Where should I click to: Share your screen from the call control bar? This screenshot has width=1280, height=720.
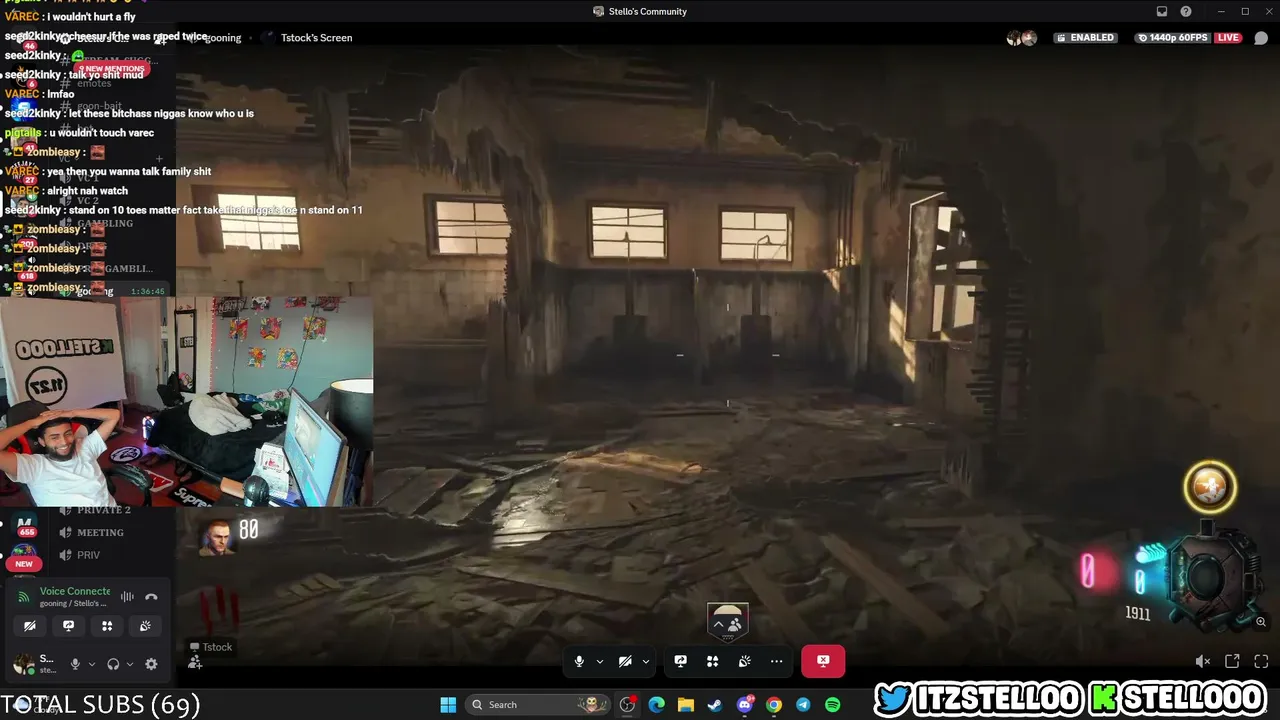[x=681, y=661]
